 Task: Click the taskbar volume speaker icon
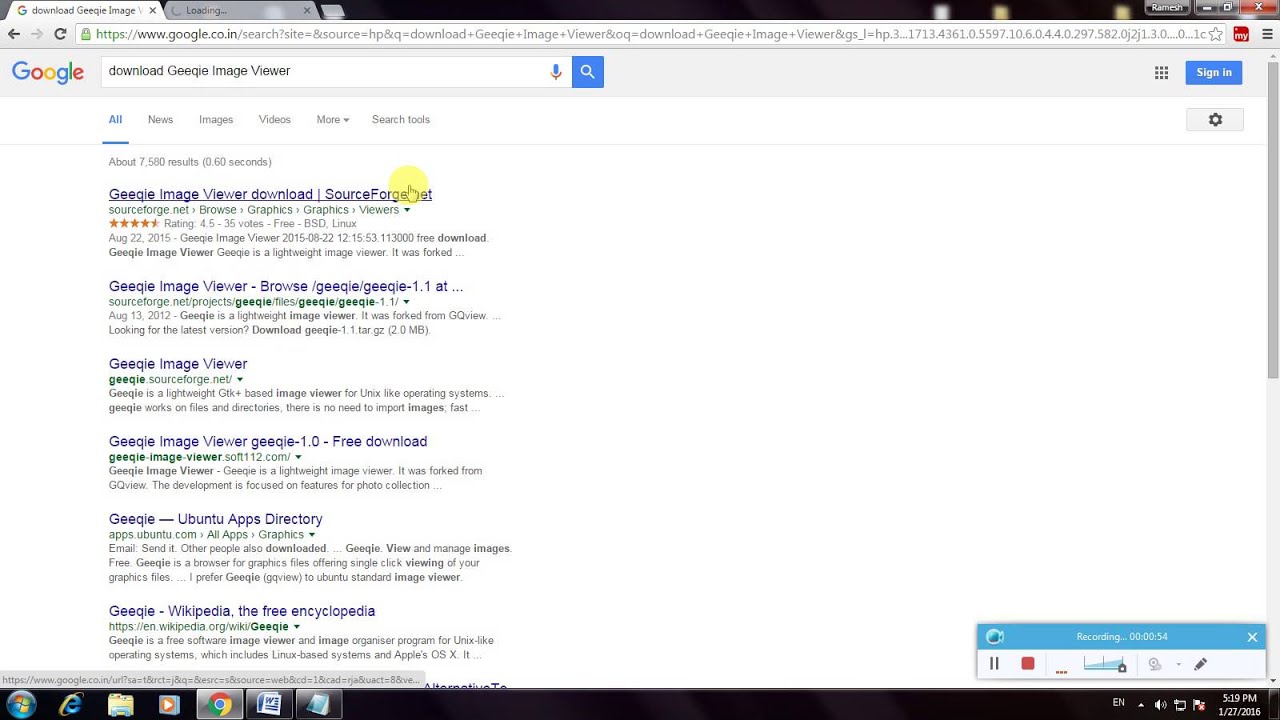(1160, 705)
